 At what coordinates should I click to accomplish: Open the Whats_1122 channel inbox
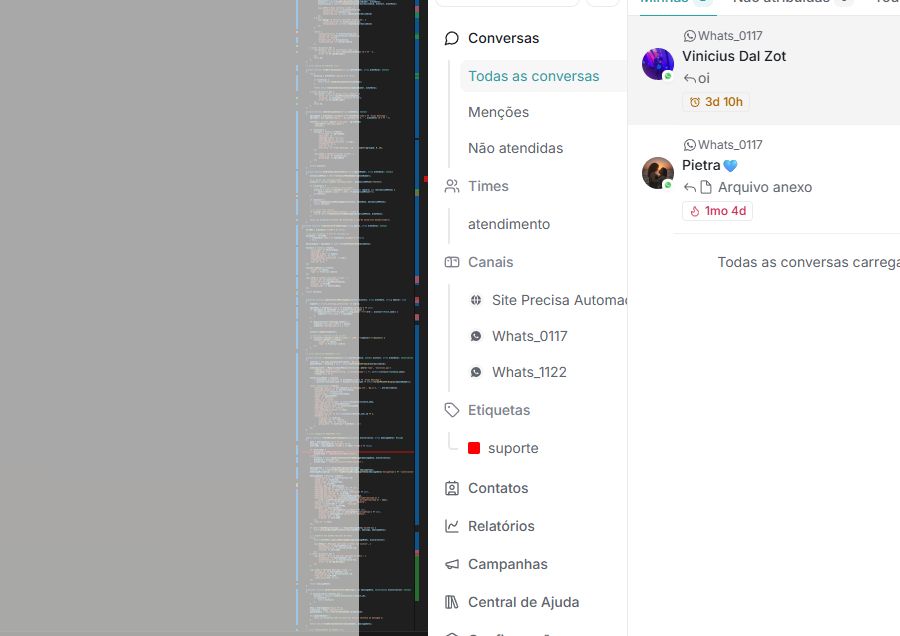coord(529,372)
